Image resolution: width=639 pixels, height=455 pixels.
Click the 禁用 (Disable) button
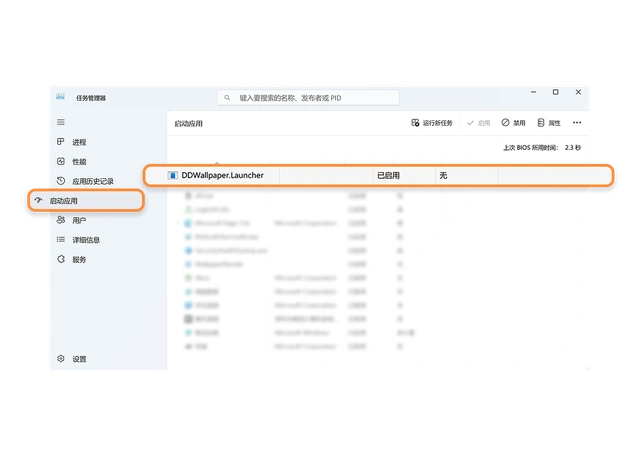(513, 123)
